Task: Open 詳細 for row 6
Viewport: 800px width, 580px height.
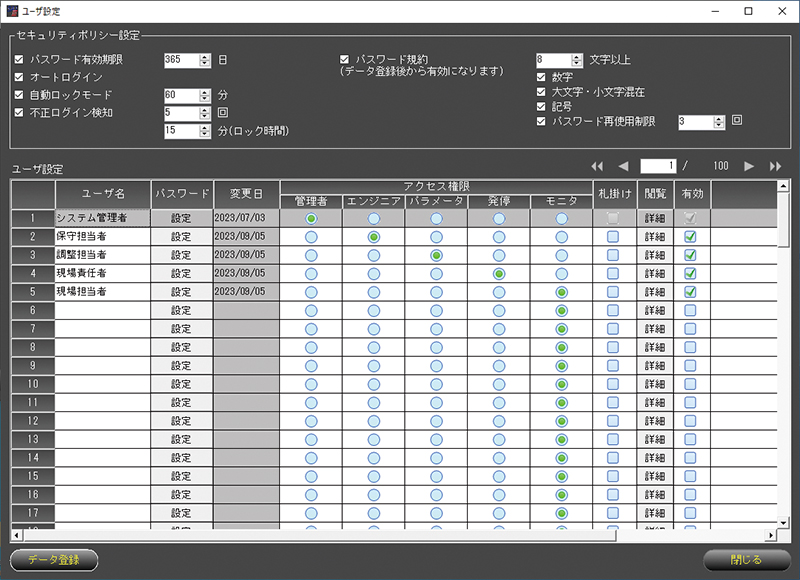Action: click(x=655, y=310)
